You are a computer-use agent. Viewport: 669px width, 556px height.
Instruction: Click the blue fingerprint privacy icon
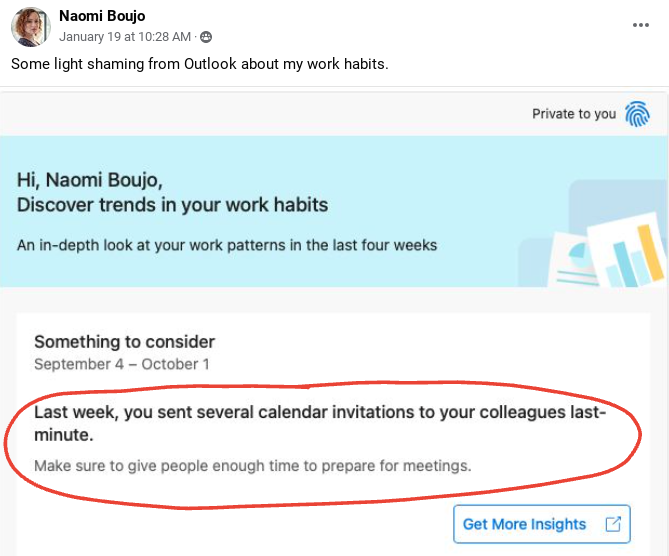637,114
